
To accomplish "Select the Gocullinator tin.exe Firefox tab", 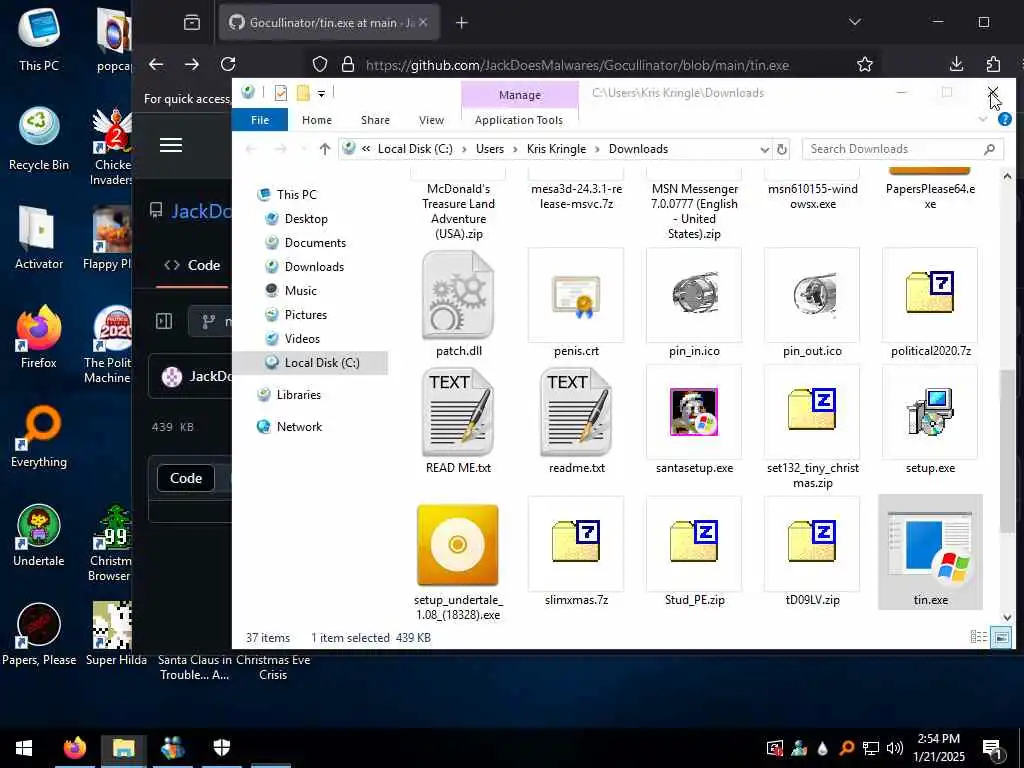I will coord(328,23).
